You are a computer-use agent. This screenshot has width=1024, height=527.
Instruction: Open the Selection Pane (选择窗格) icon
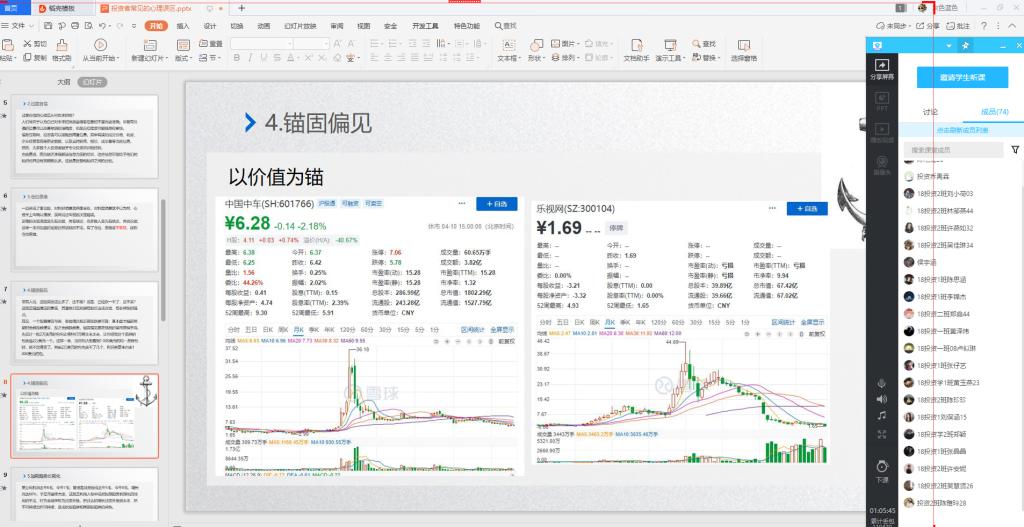coord(743,45)
